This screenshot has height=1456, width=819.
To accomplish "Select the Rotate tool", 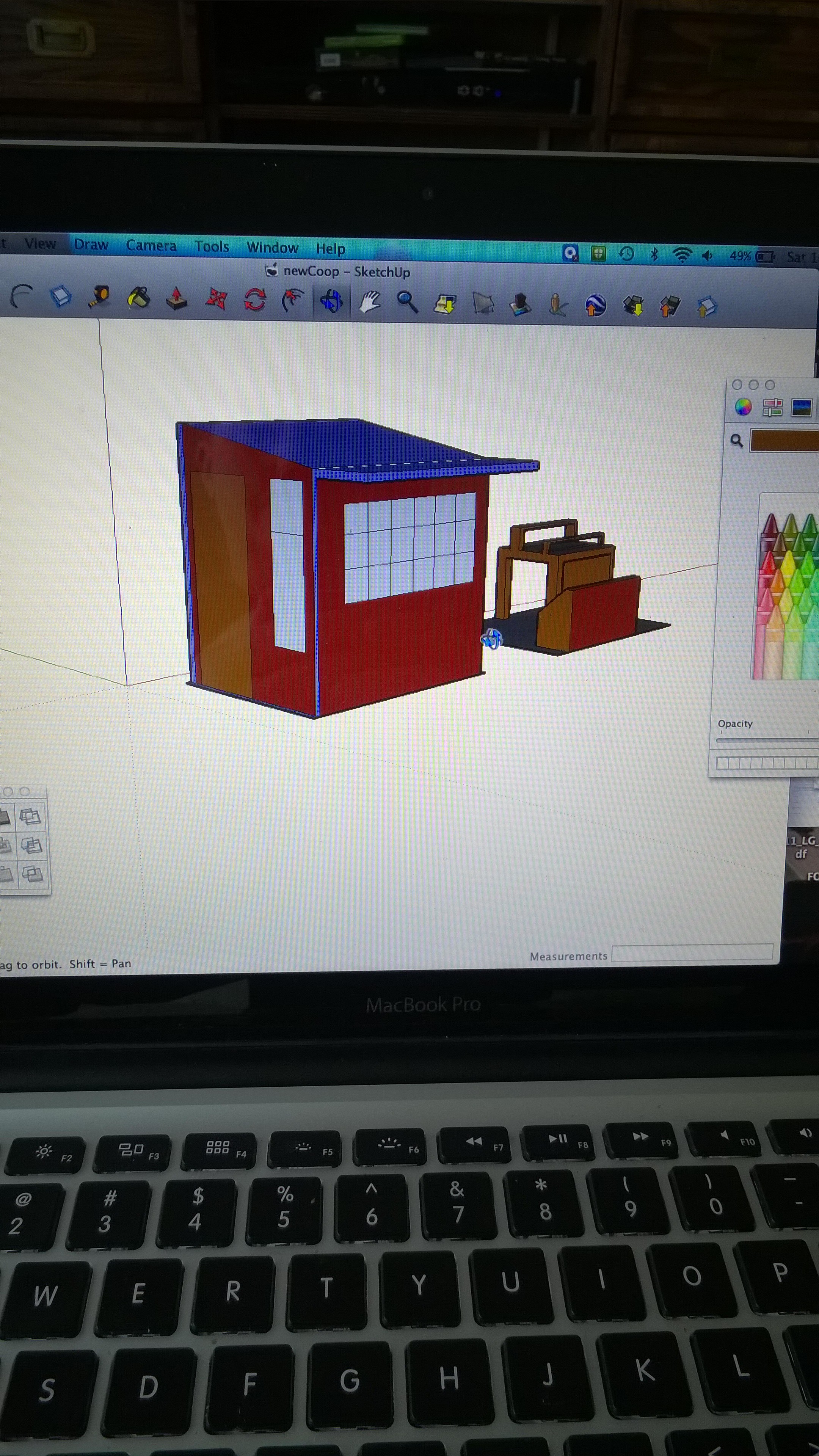I will [x=254, y=300].
